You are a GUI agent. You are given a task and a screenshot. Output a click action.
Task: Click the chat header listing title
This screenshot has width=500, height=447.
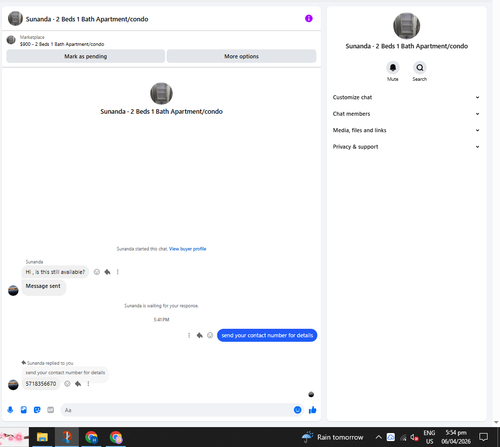(x=87, y=19)
